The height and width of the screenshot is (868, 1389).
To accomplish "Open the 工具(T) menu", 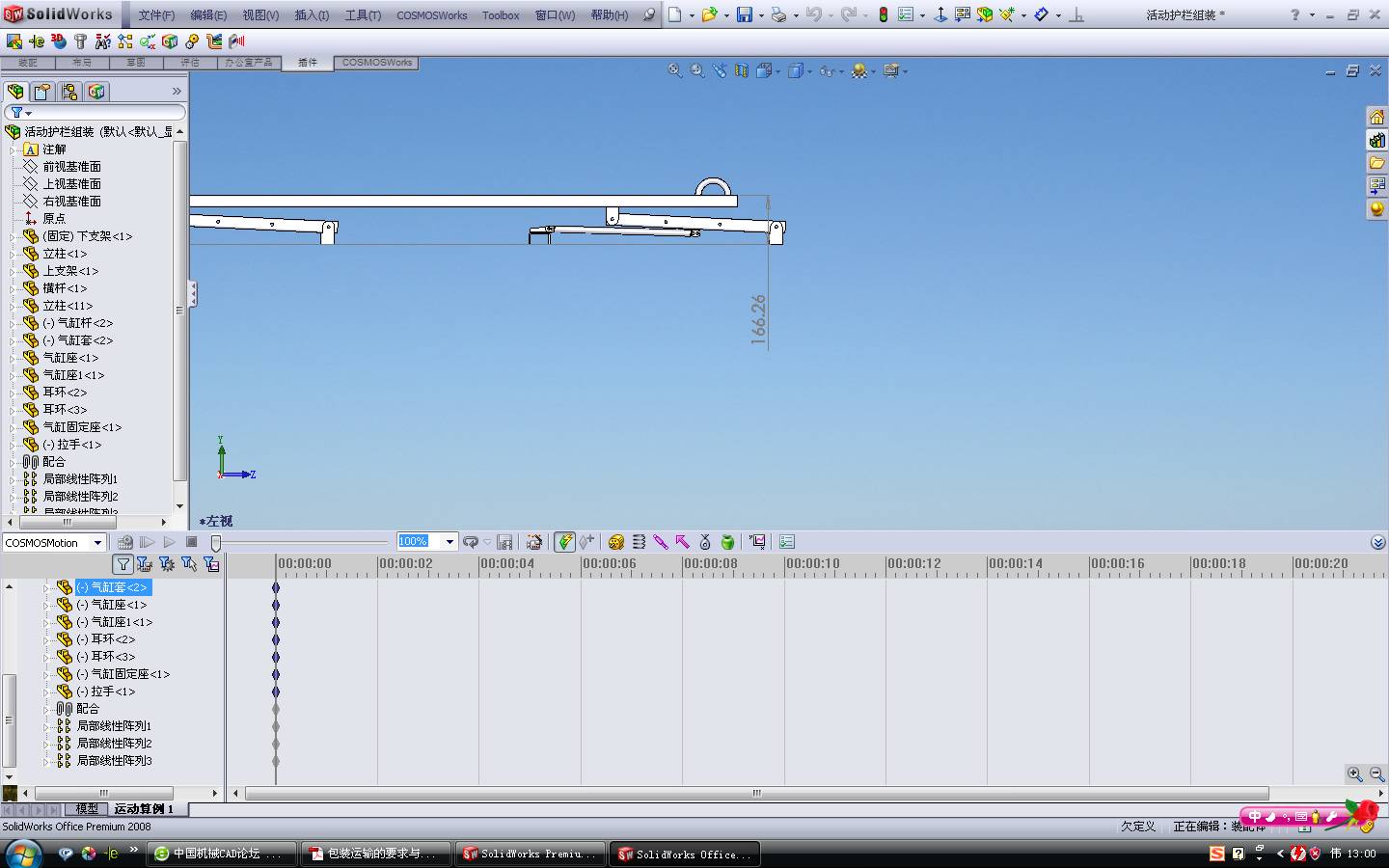I will pos(363,15).
